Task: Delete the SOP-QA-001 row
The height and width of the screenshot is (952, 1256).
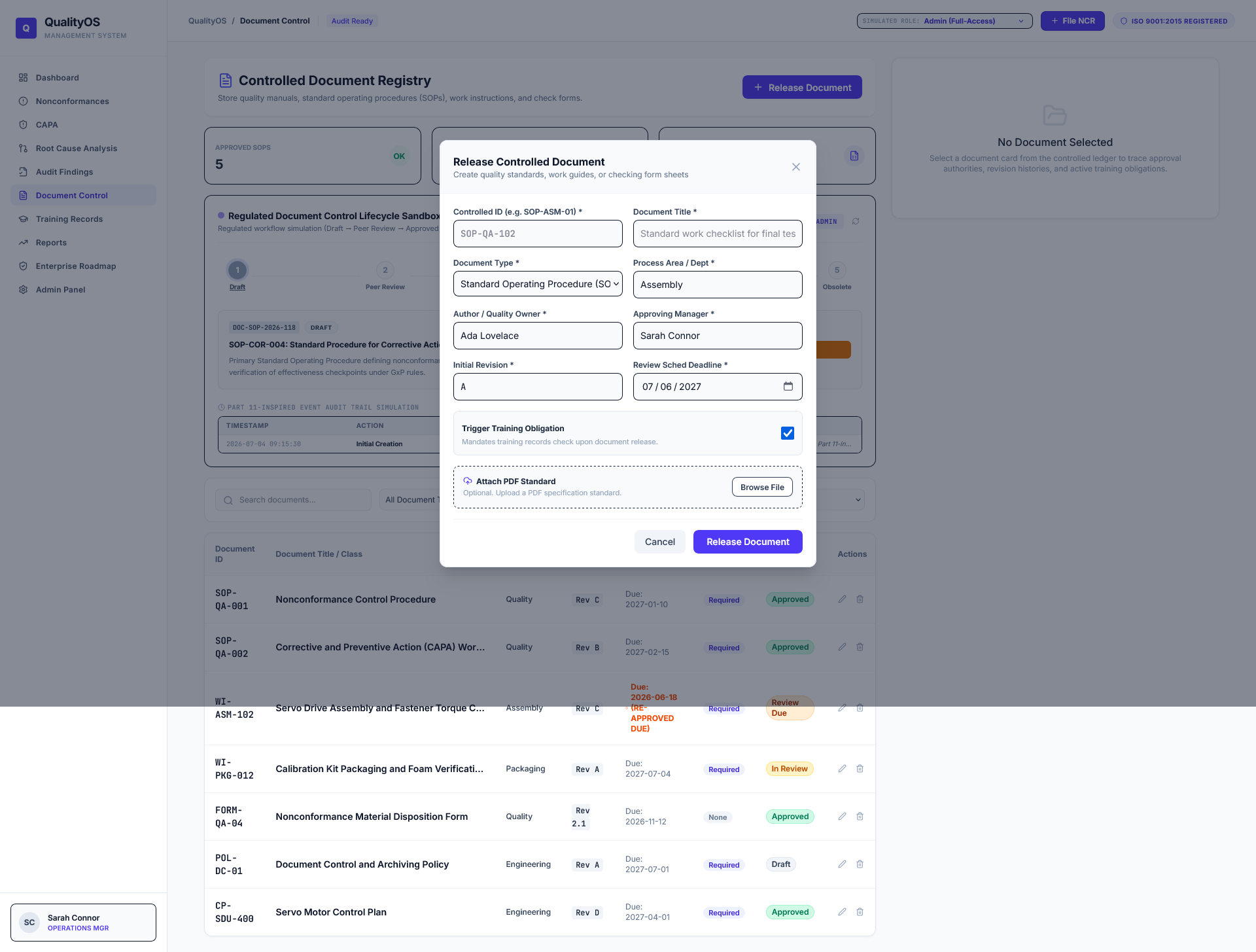Action: (x=860, y=599)
